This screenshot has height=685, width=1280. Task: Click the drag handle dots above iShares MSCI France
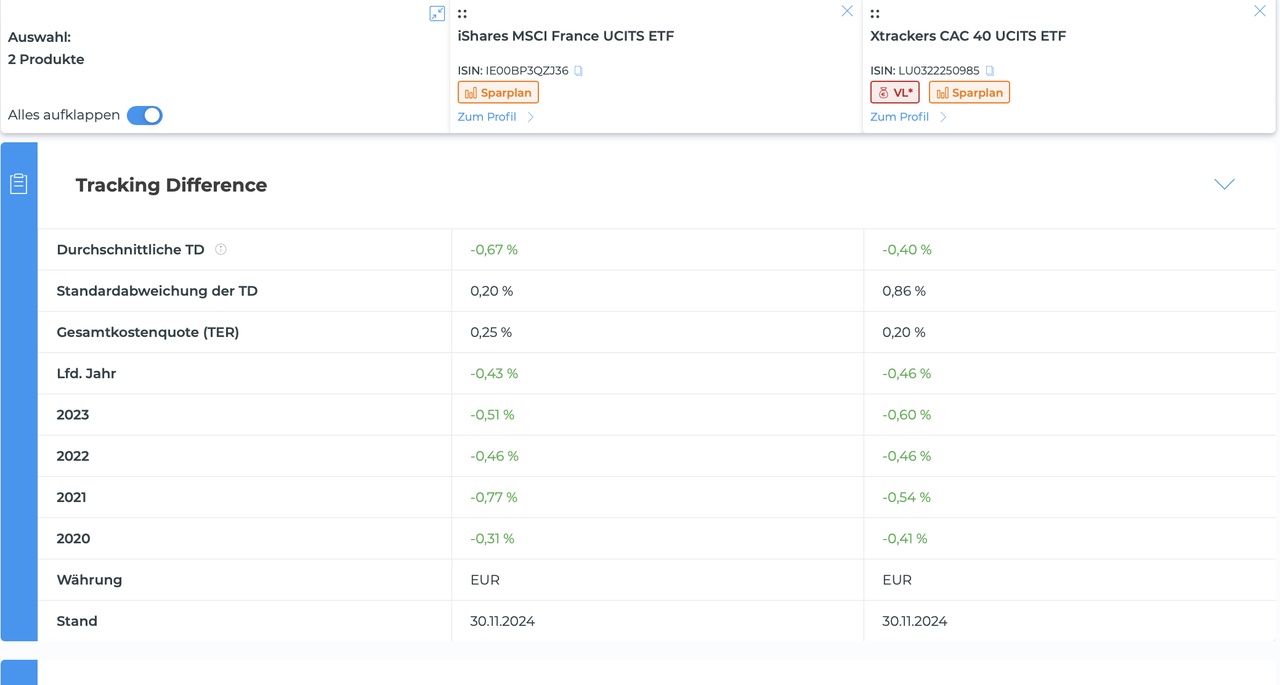pyautogui.click(x=462, y=14)
